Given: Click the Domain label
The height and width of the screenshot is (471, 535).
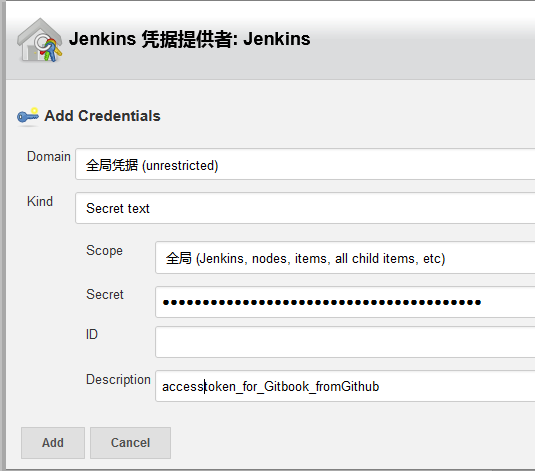Looking at the screenshot, I should pos(49,157).
